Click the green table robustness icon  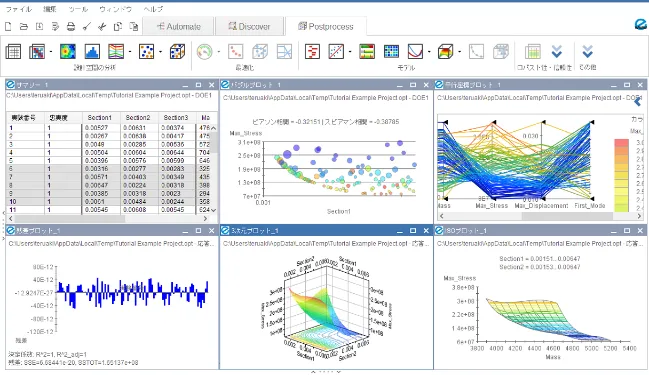(x=533, y=52)
